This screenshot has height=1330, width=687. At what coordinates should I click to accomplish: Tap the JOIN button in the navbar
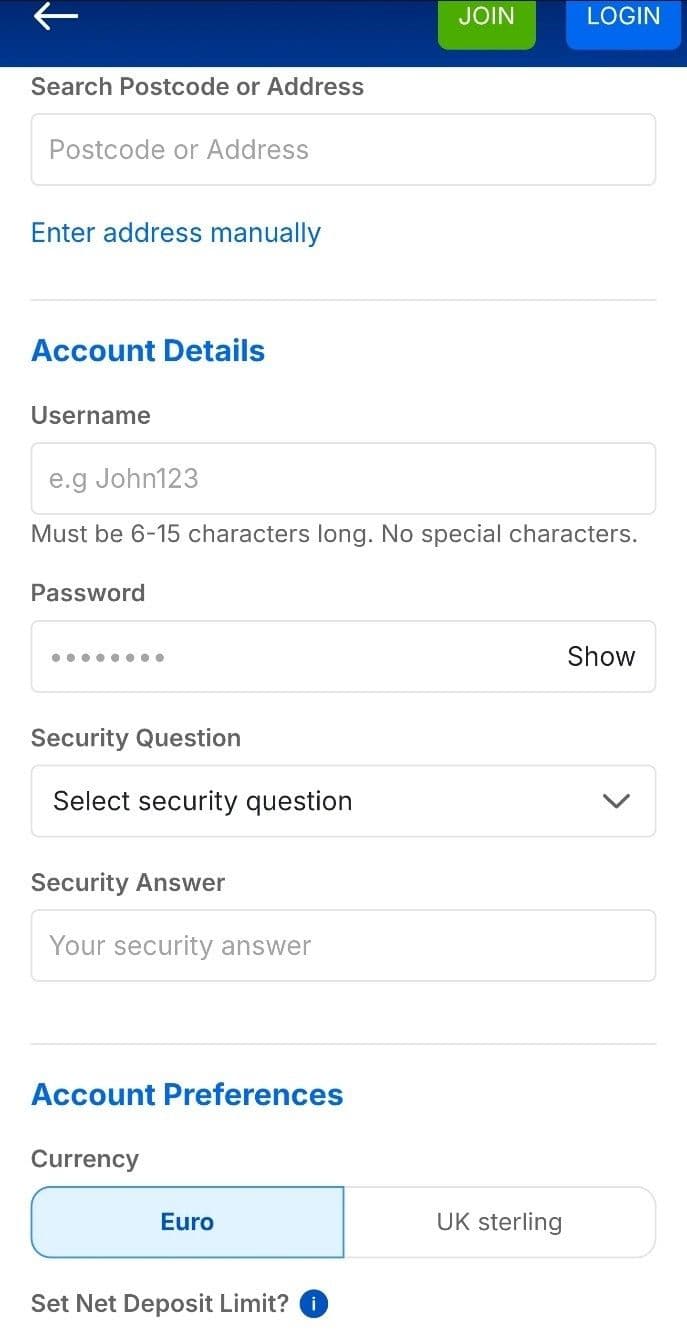pyautogui.click(x=486, y=16)
